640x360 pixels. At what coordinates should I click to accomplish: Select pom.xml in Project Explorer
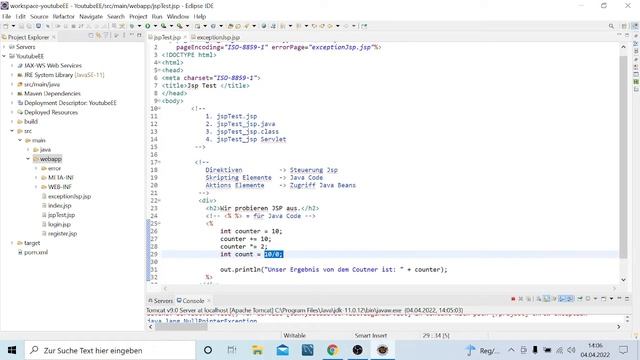click(x=36, y=253)
